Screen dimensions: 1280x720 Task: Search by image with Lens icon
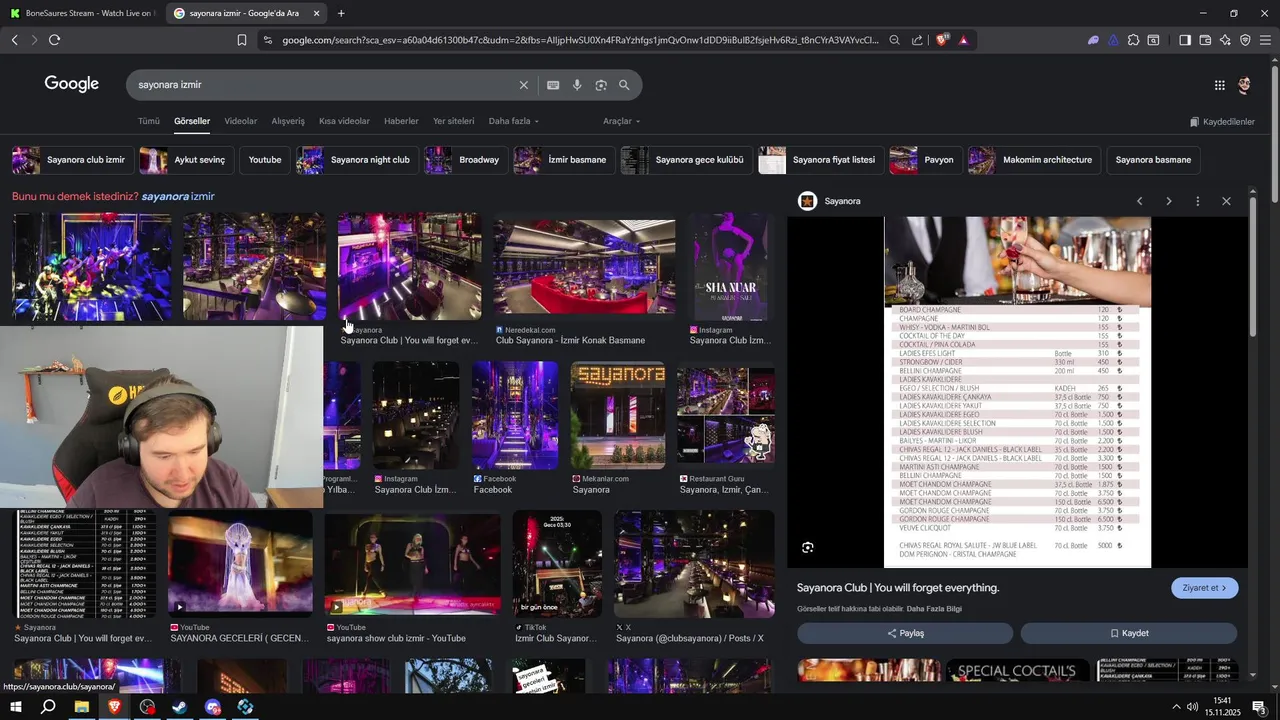[x=601, y=85]
